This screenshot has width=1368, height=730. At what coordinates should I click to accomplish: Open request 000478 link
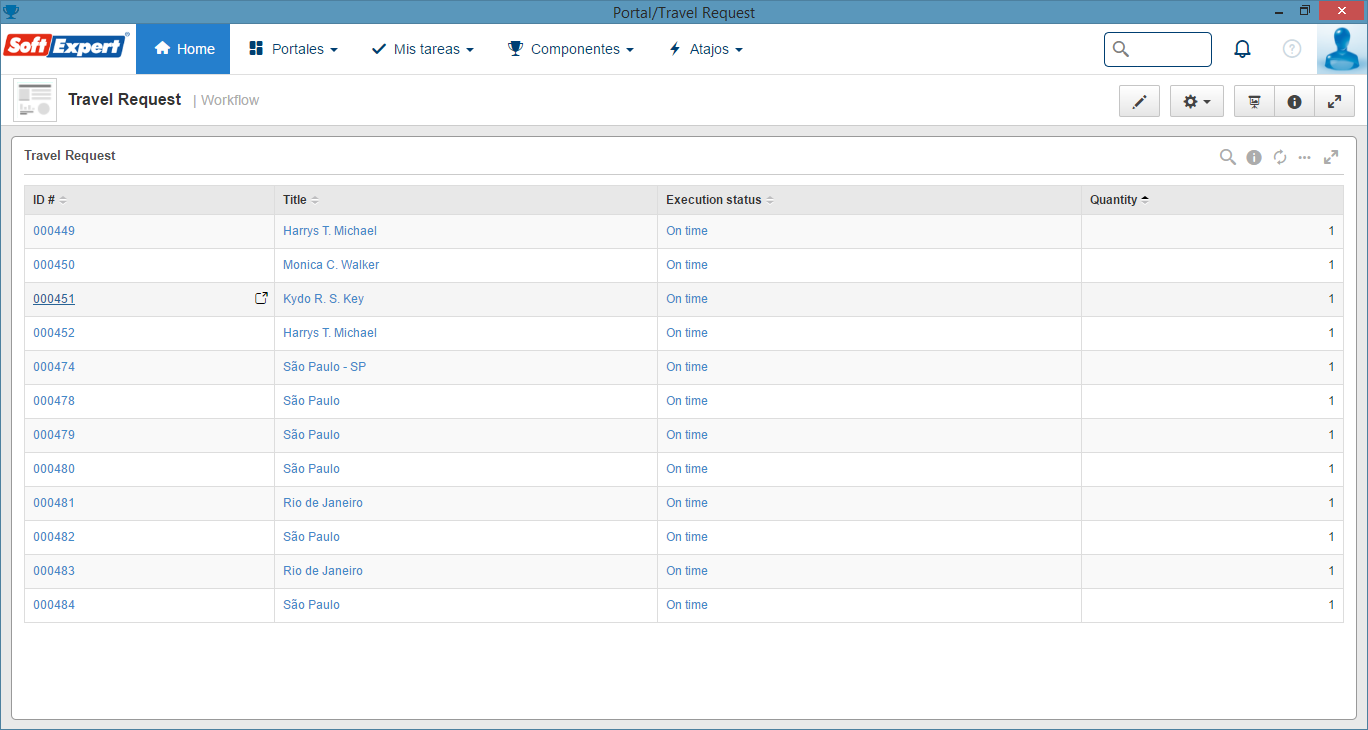tap(54, 401)
